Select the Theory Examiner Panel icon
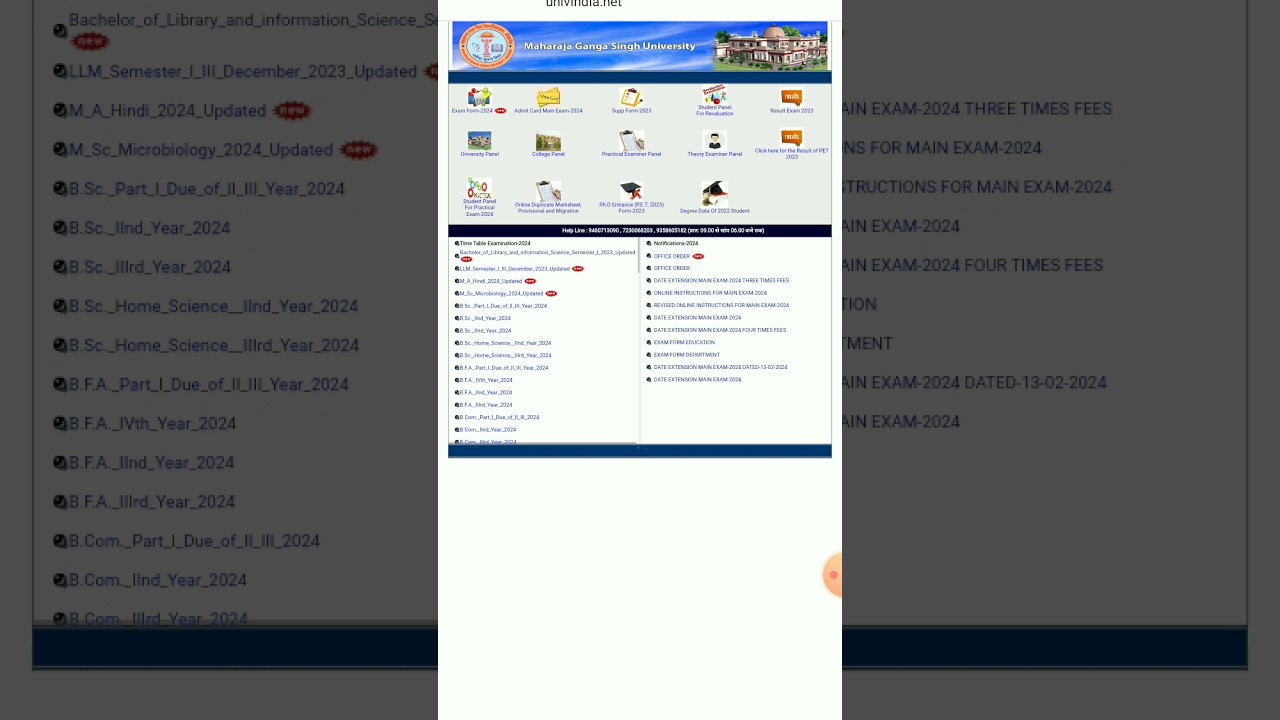The height and width of the screenshot is (720, 1280). coord(714,141)
